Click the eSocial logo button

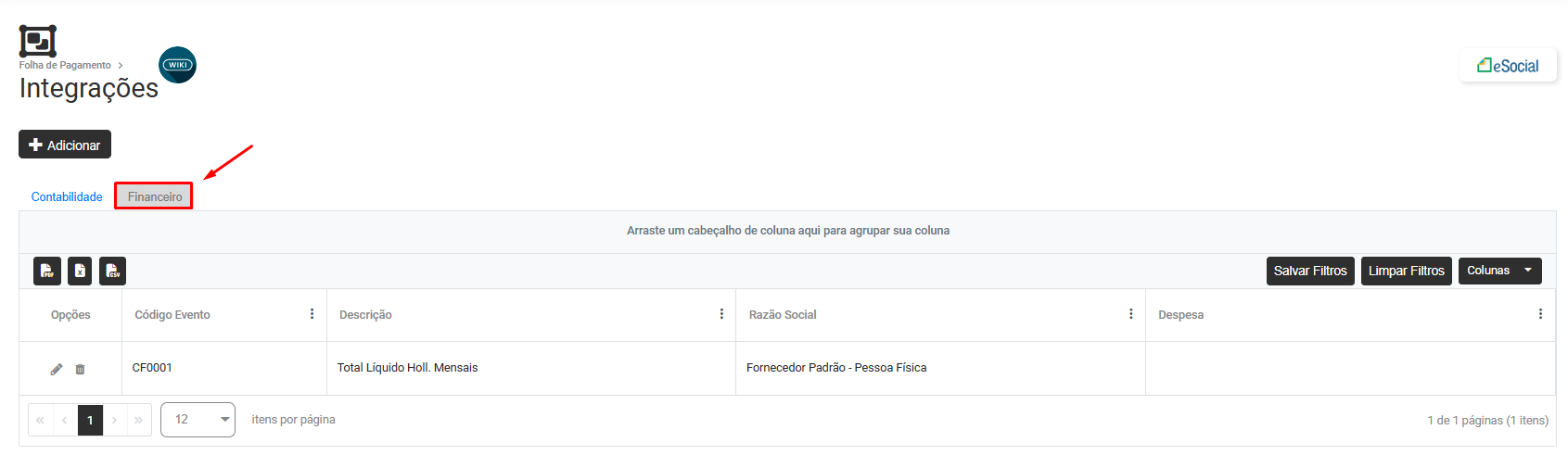point(1508,66)
